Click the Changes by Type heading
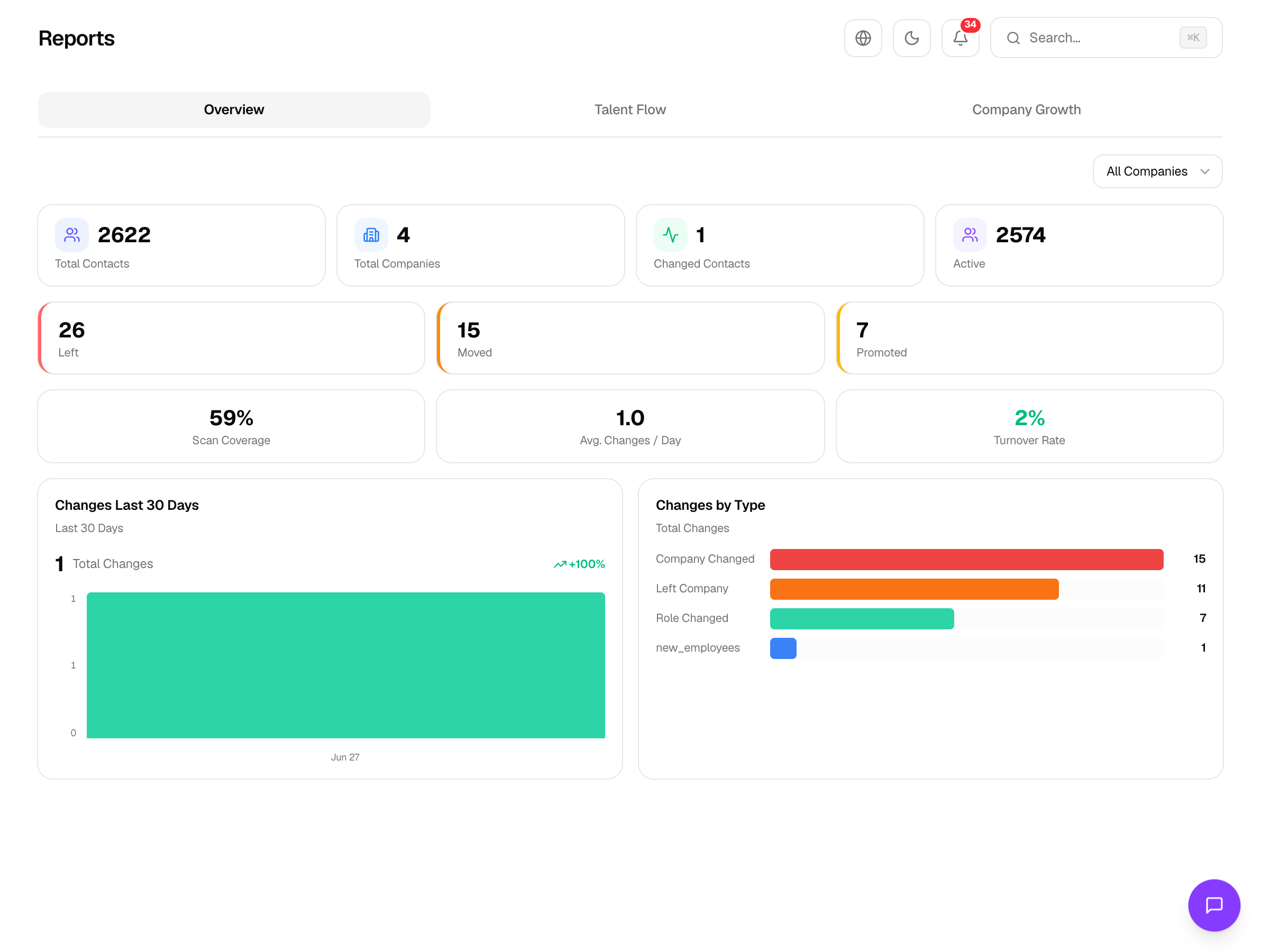 (x=710, y=505)
